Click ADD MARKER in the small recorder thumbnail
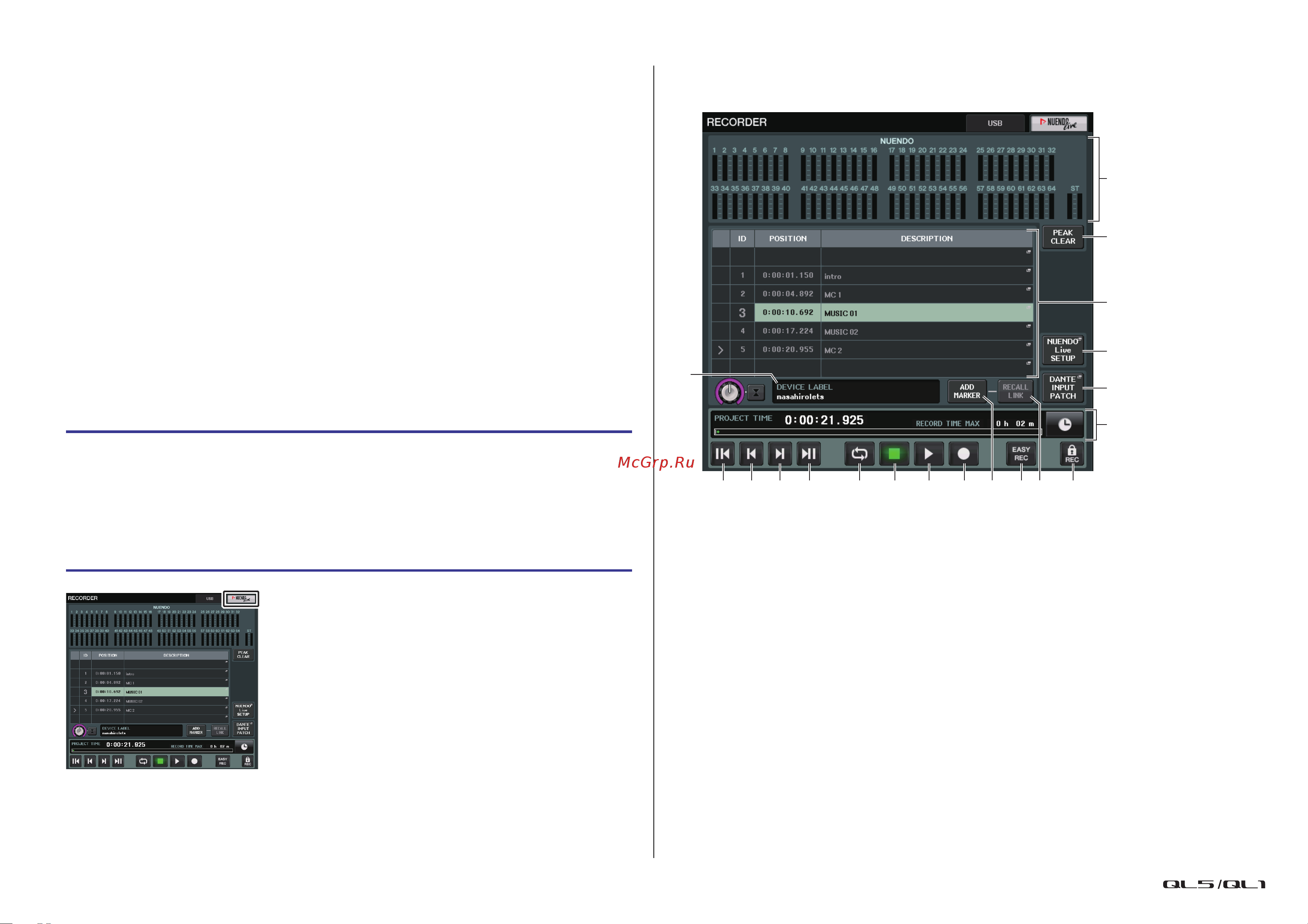This screenshot has height=924, width=1308. 196,730
